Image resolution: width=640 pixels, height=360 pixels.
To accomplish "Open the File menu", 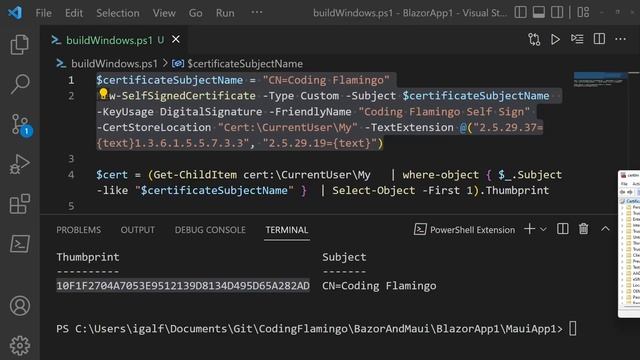I will pyautogui.click(x=43, y=13).
